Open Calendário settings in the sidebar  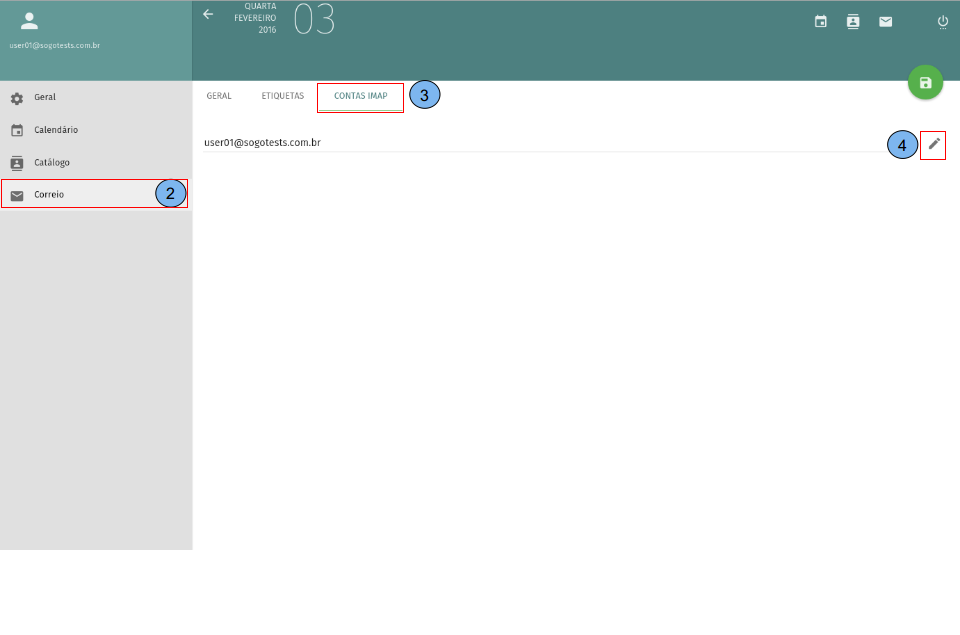click(x=55, y=130)
